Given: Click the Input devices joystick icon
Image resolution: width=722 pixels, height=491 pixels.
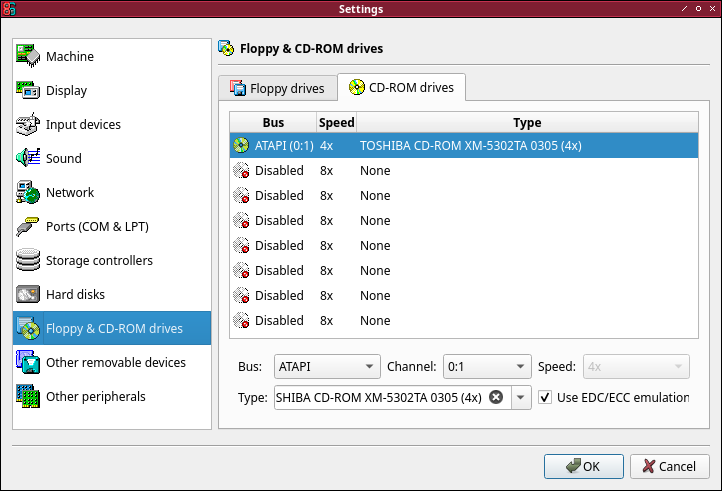Looking at the screenshot, I should (x=28, y=124).
